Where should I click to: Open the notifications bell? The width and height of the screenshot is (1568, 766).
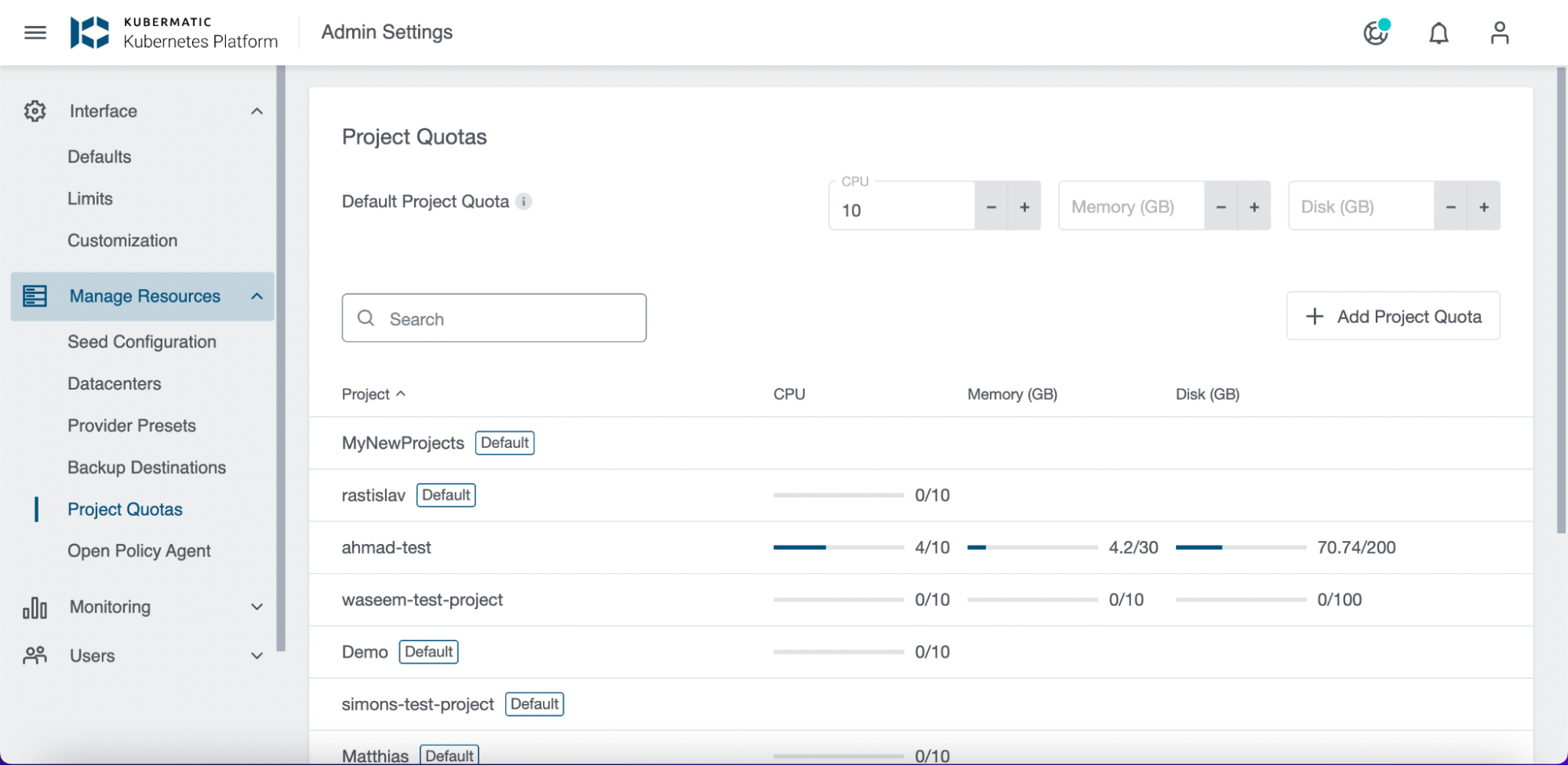click(x=1439, y=33)
